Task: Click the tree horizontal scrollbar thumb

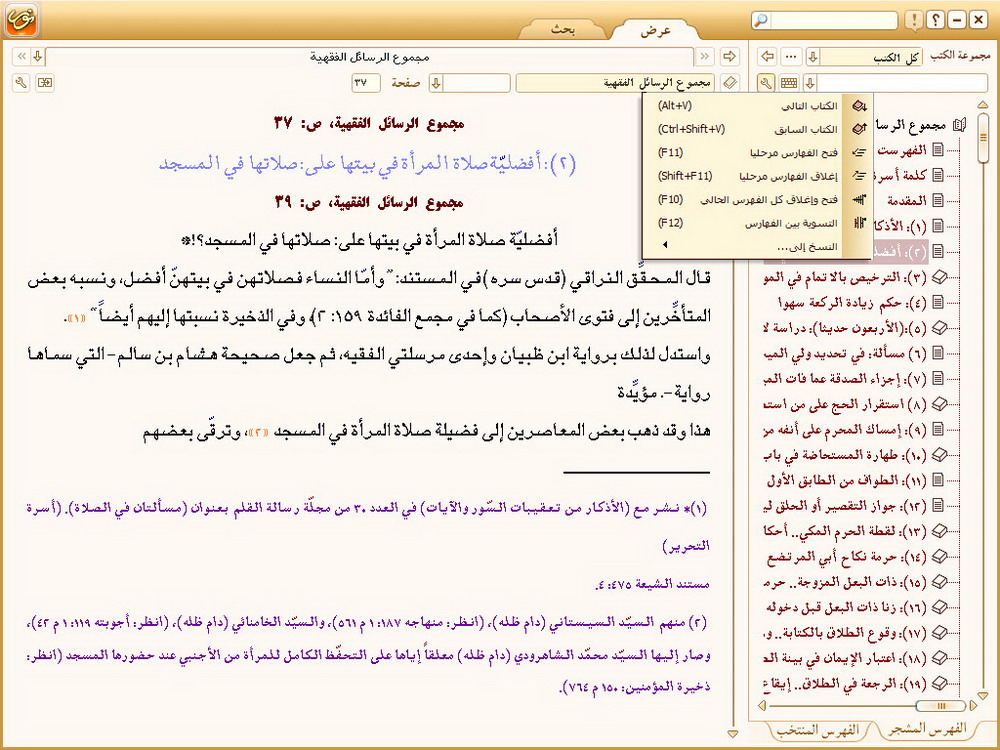Action: click(940, 705)
